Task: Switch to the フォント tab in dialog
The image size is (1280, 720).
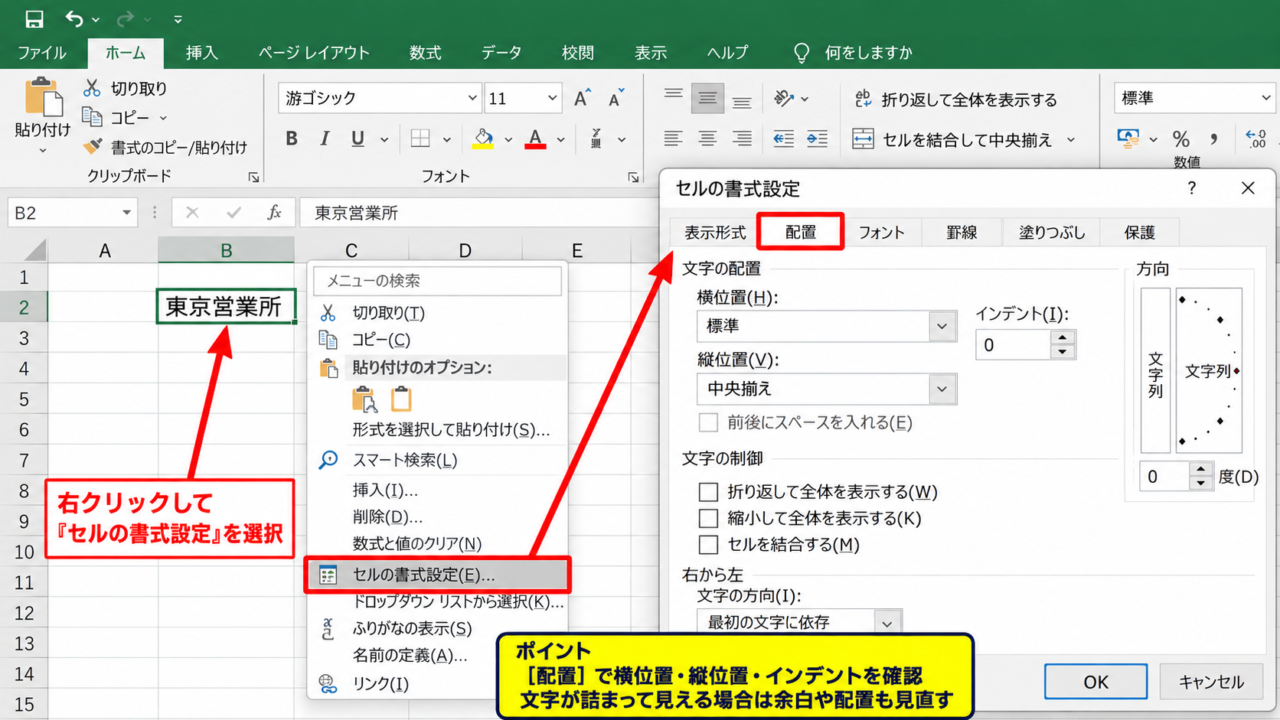Action: point(881,232)
